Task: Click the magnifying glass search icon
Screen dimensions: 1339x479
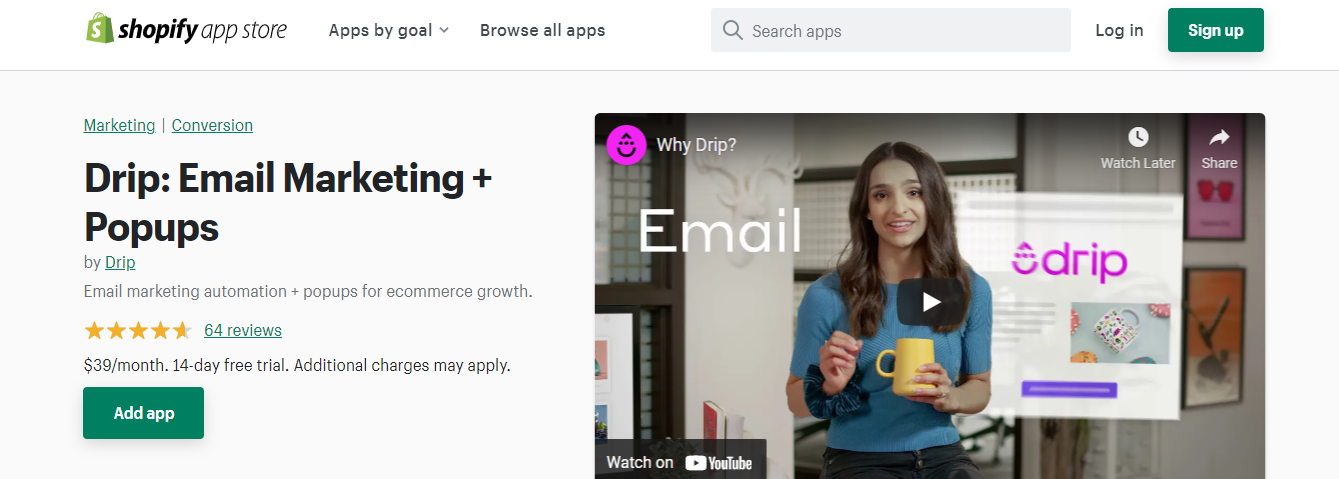Action: pos(733,31)
